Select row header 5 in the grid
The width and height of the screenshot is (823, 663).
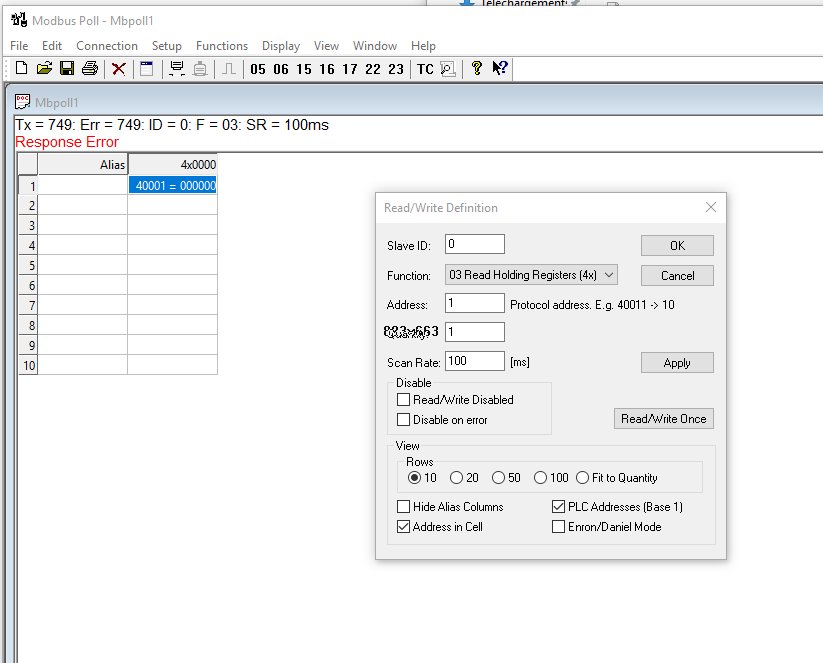point(28,265)
